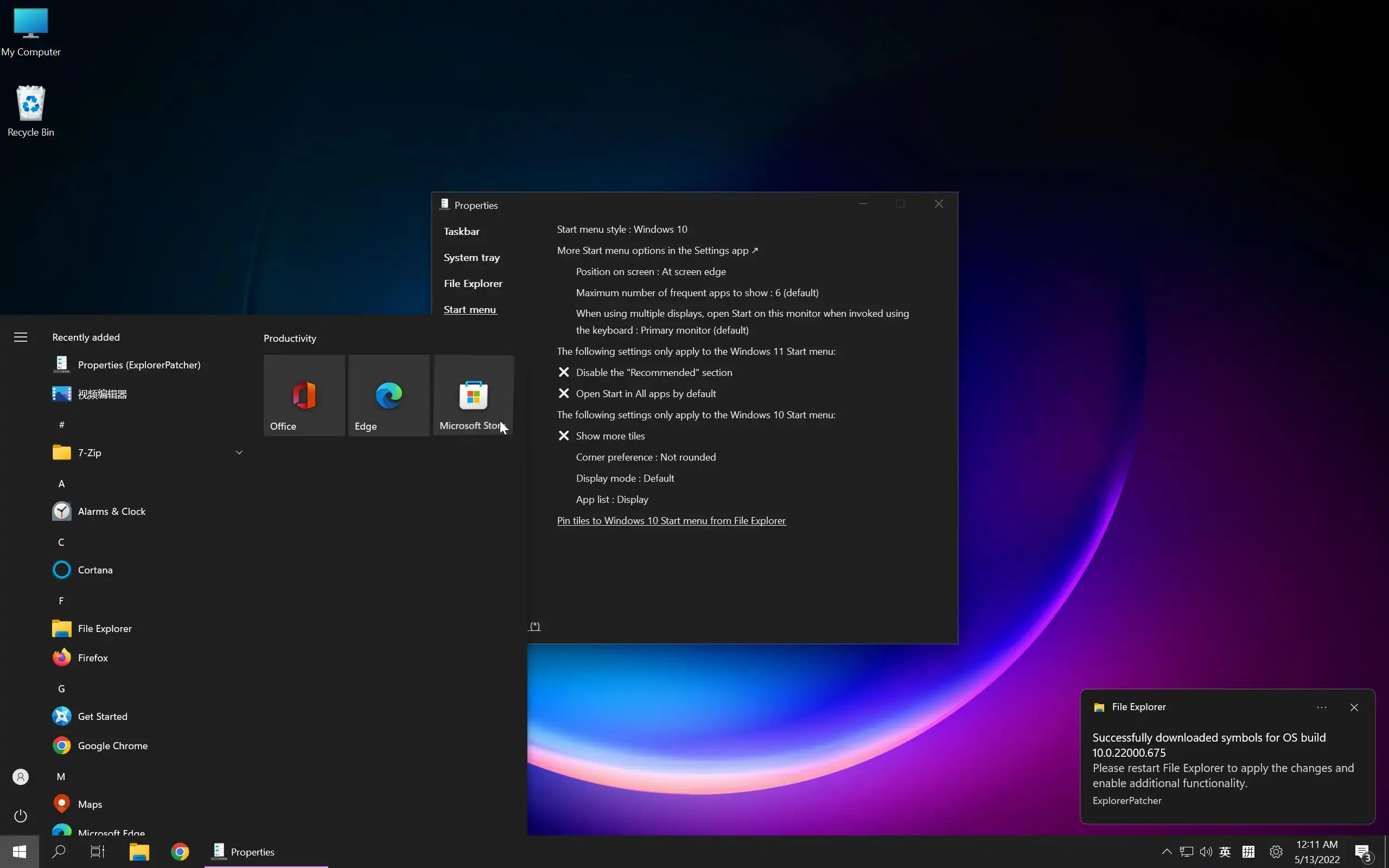Viewport: 1389px width, 868px height.
Task: Open Task View on taskbar
Action: coord(98,851)
